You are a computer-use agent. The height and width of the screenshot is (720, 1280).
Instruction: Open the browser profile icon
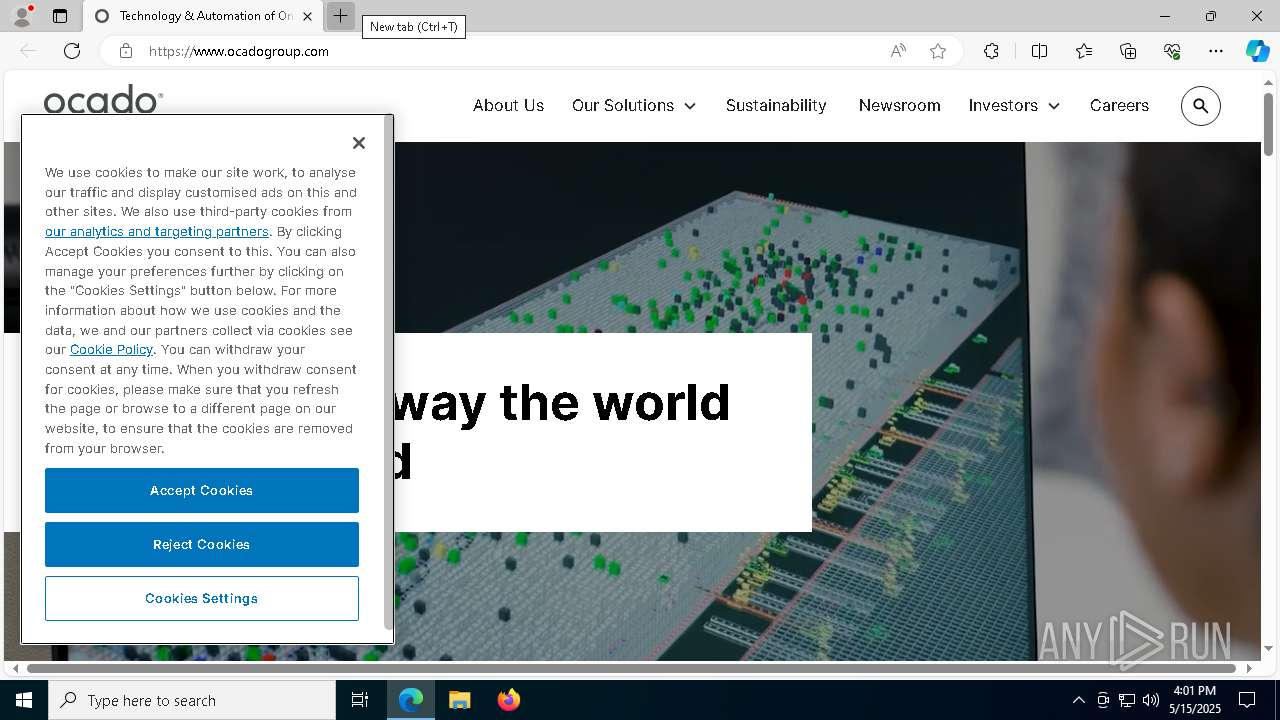click(x=22, y=16)
